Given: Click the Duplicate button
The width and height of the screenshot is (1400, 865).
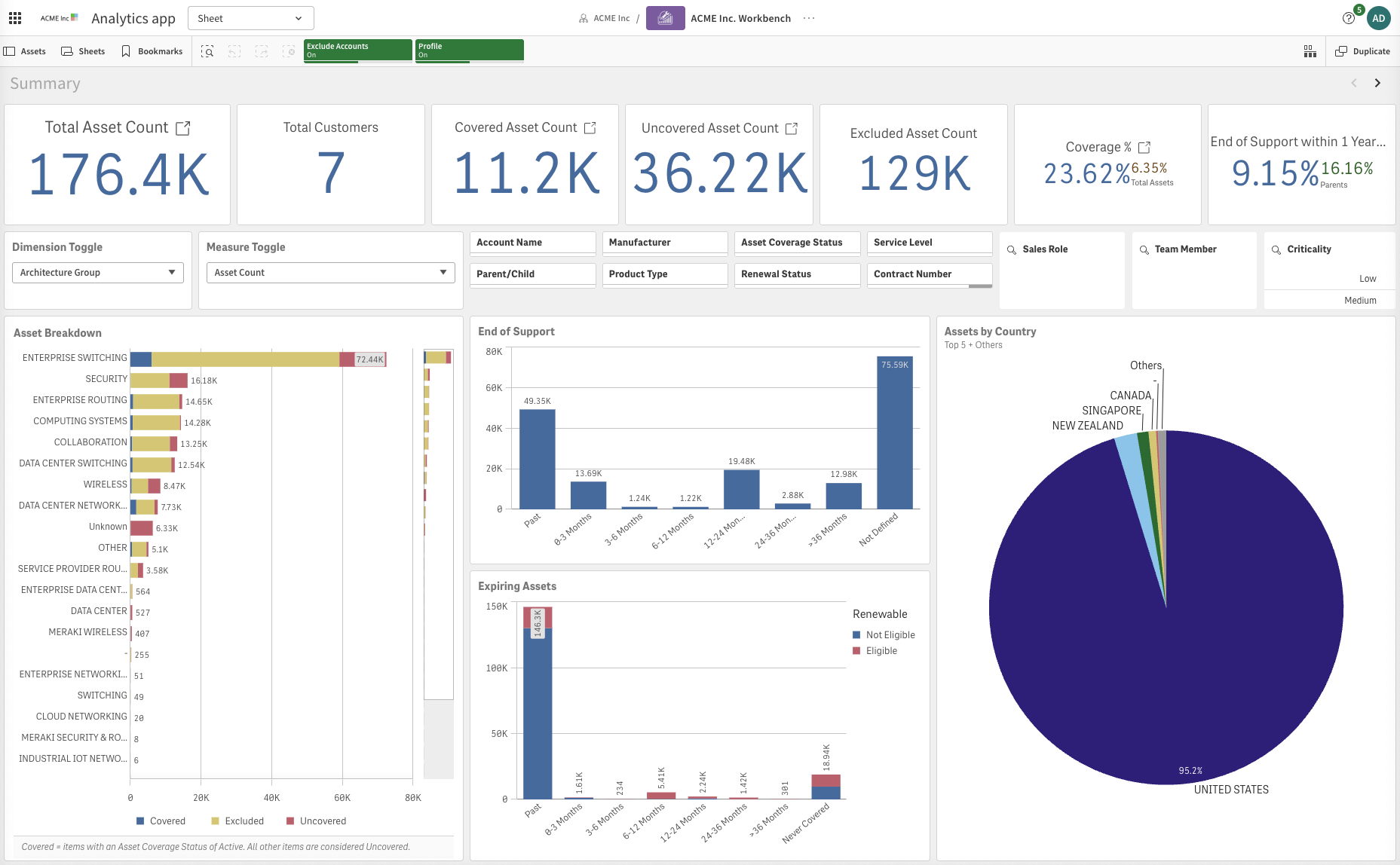Looking at the screenshot, I should tap(1362, 51).
